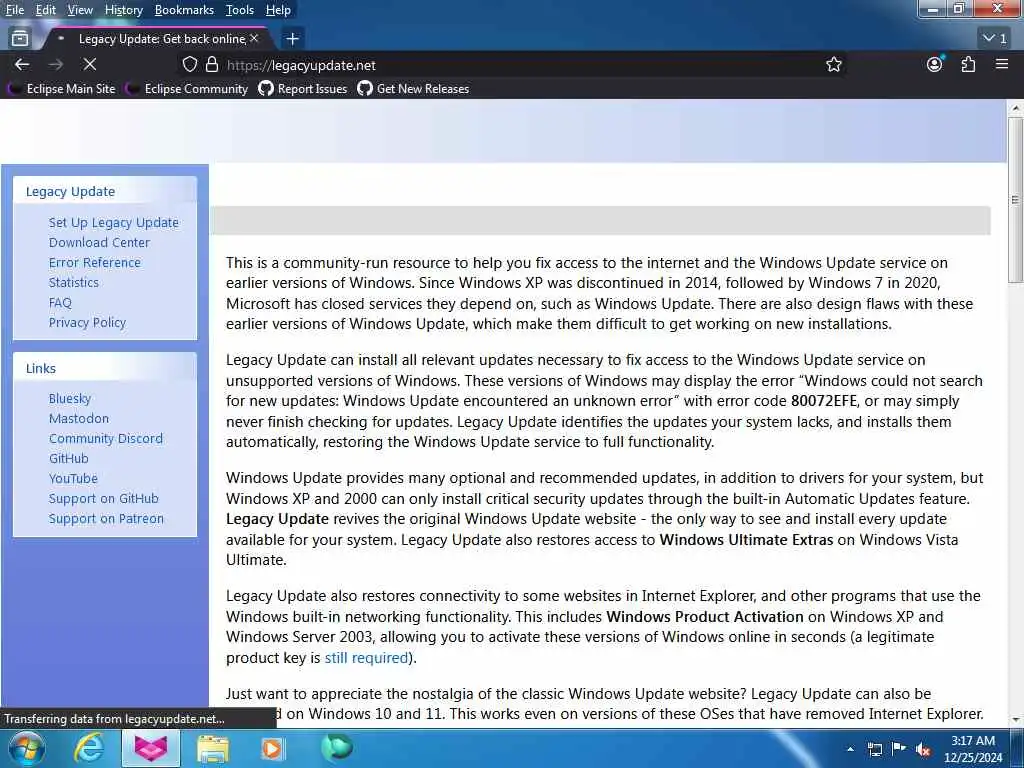
Task: Click error code text 80072EFE
Action: 824,401
